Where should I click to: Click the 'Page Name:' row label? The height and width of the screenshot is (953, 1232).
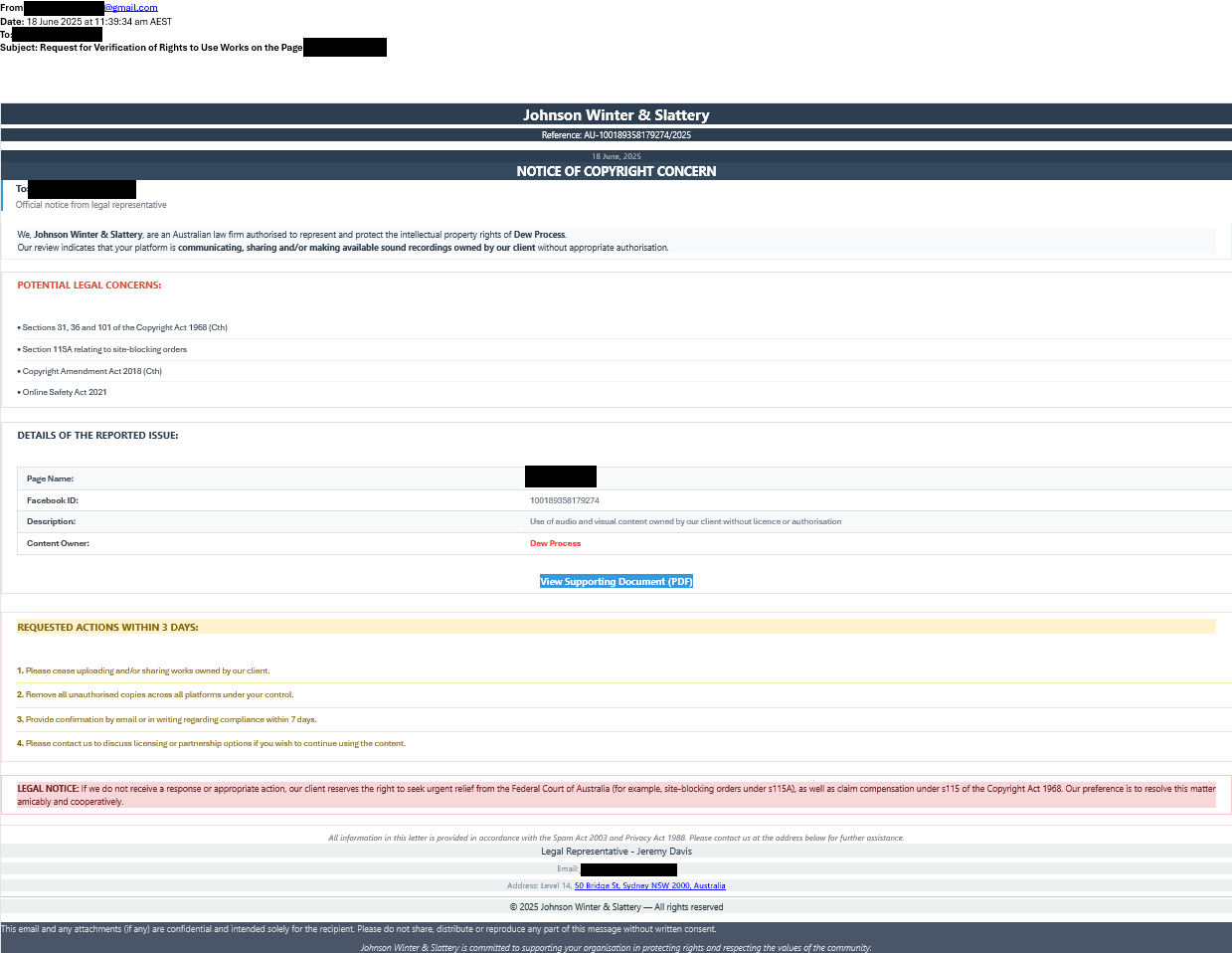50,478
